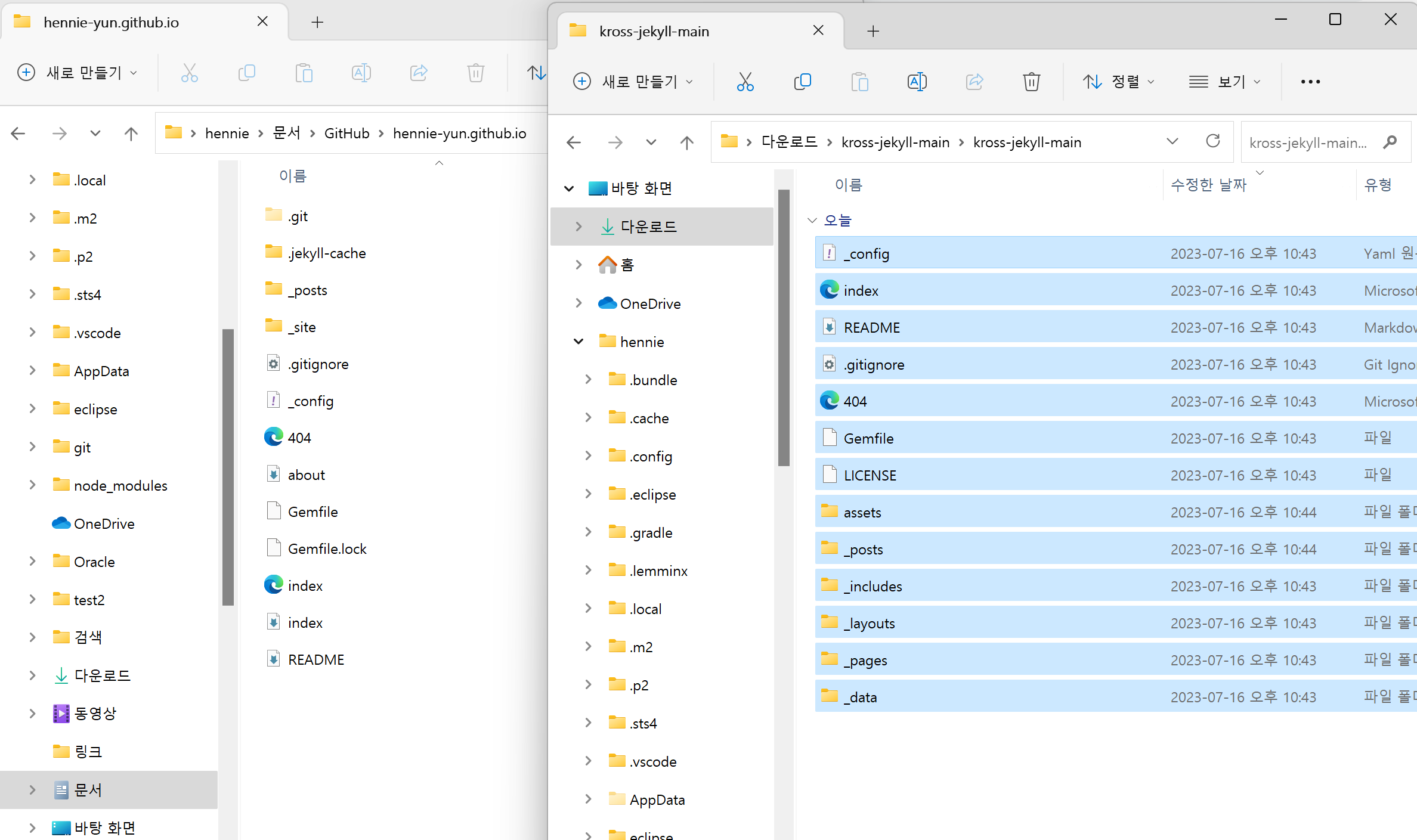This screenshot has height=840, width=1417.
Task: Click 새로 만들기 button in right window
Action: [x=632, y=82]
